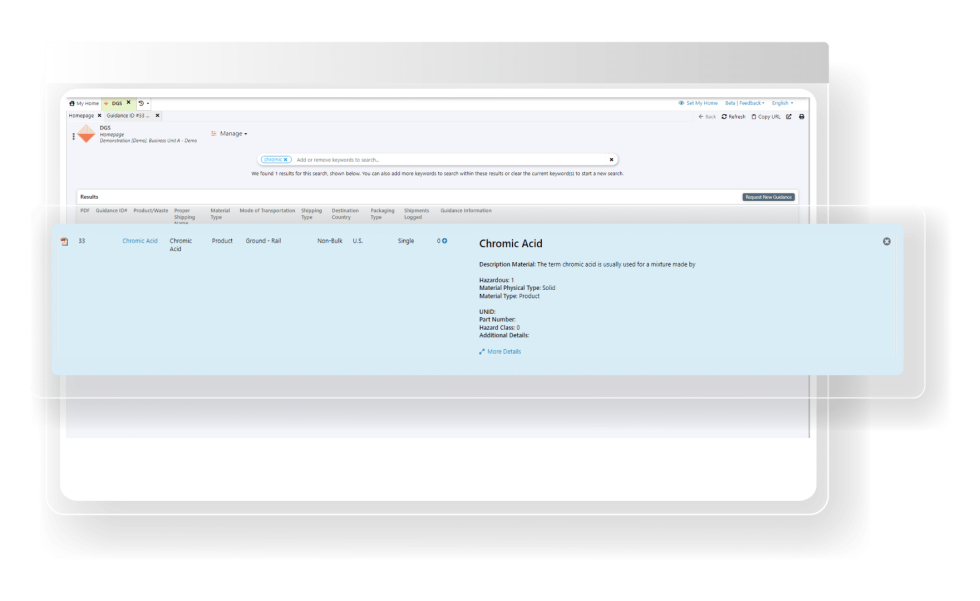Copy the page URL using the Copy URL icon
Screen dimensions: 980x601
(760, 118)
